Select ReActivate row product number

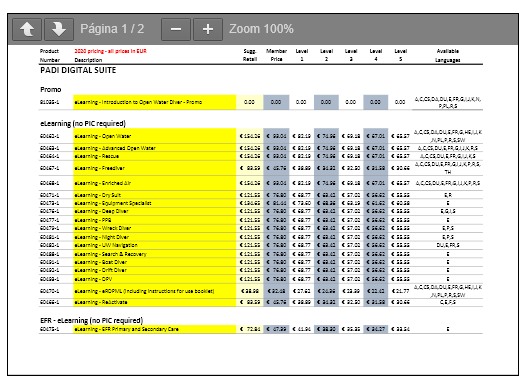pos(50,302)
